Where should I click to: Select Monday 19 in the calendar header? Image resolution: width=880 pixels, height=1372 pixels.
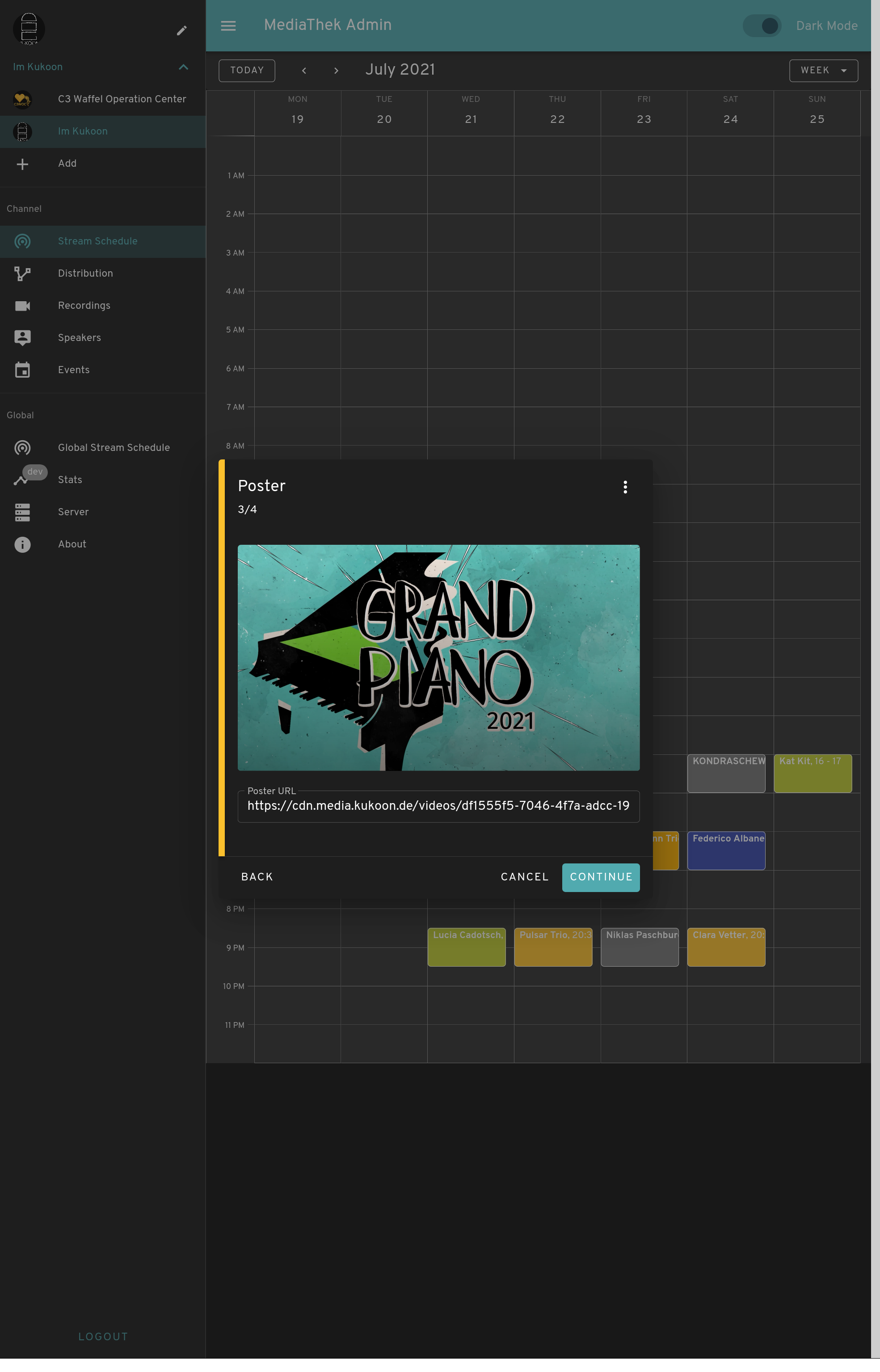[298, 119]
